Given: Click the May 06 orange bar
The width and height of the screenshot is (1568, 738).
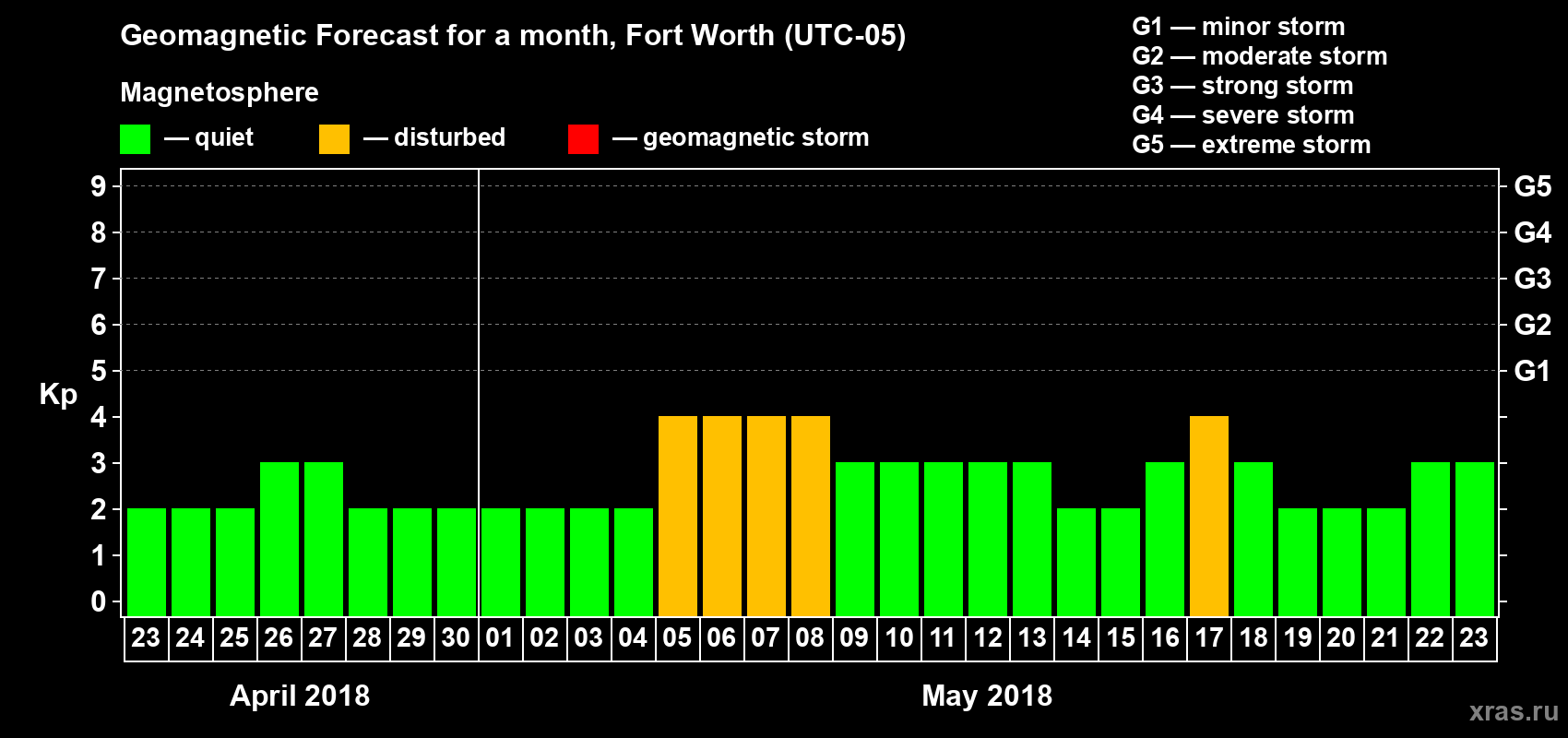Looking at the screenshot, I should click(x=722, y=516).
